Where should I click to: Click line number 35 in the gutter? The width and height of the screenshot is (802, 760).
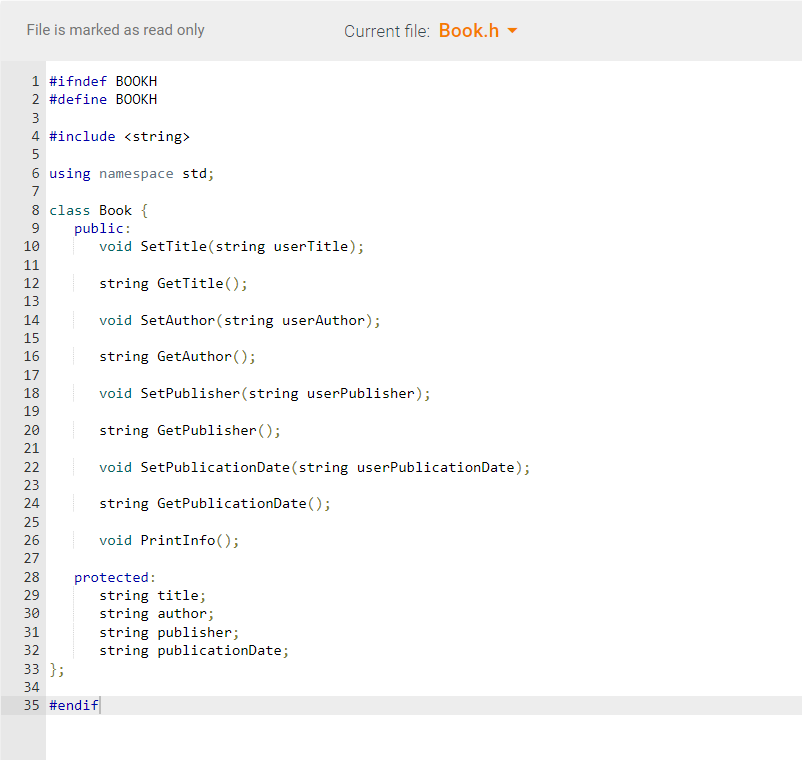[x=32, y=705]
